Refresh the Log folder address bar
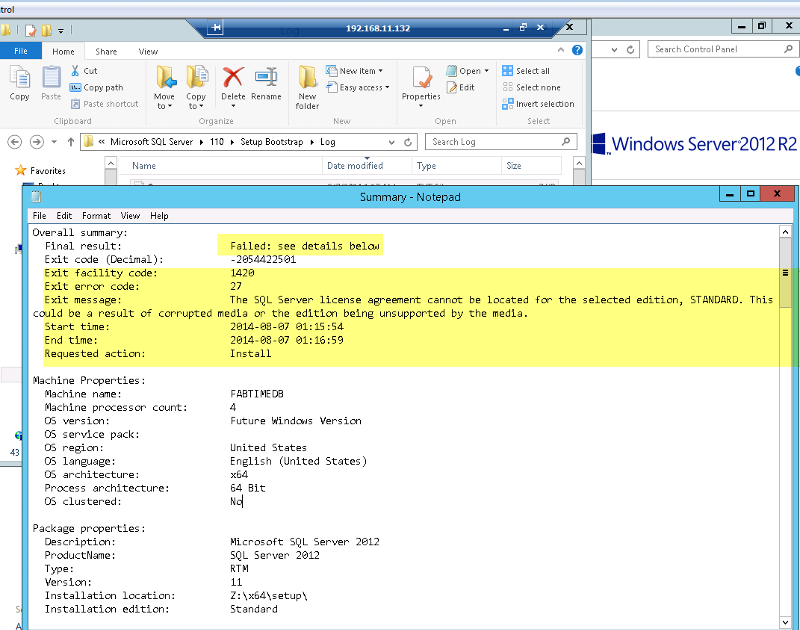Viewport: 800px width, 630px height. [408, 142]
